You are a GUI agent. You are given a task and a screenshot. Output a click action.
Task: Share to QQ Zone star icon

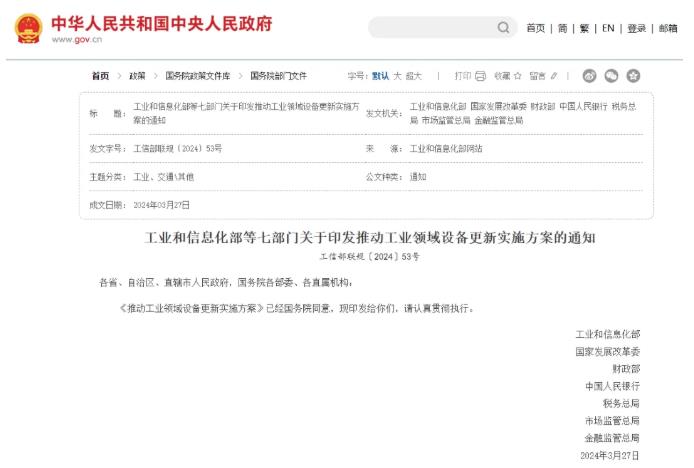pyautogui.click(x=633, y=76)
